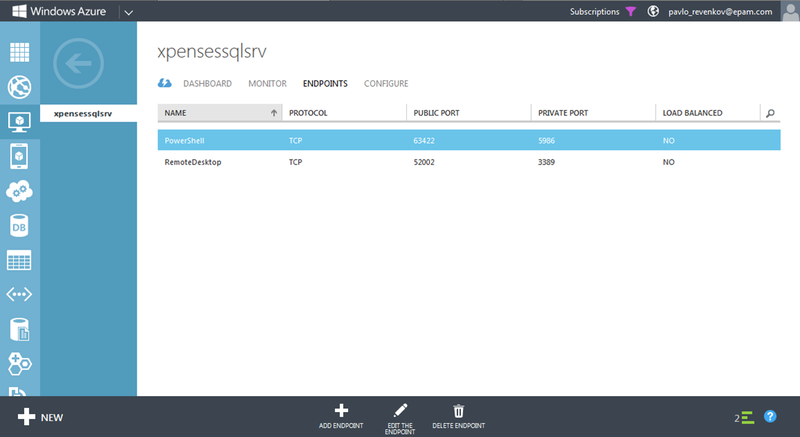Screen dimensions: 800x437
Task: Open Cloud Services gear-cloud icon in sidebar
Action: (x=19, y=191)
